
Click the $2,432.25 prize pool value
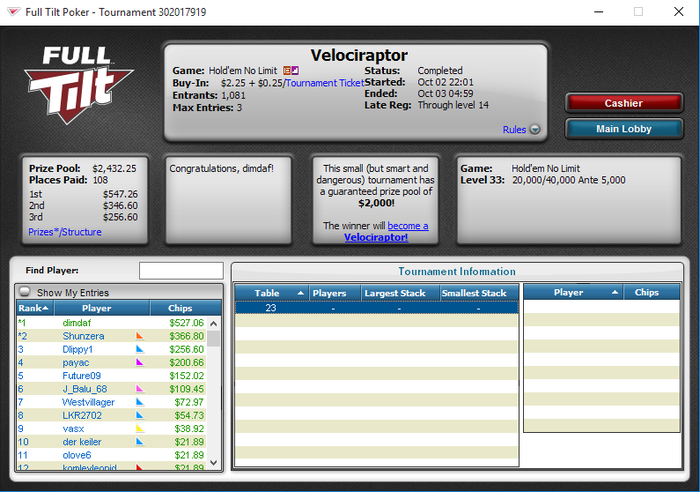pos(114,168)
